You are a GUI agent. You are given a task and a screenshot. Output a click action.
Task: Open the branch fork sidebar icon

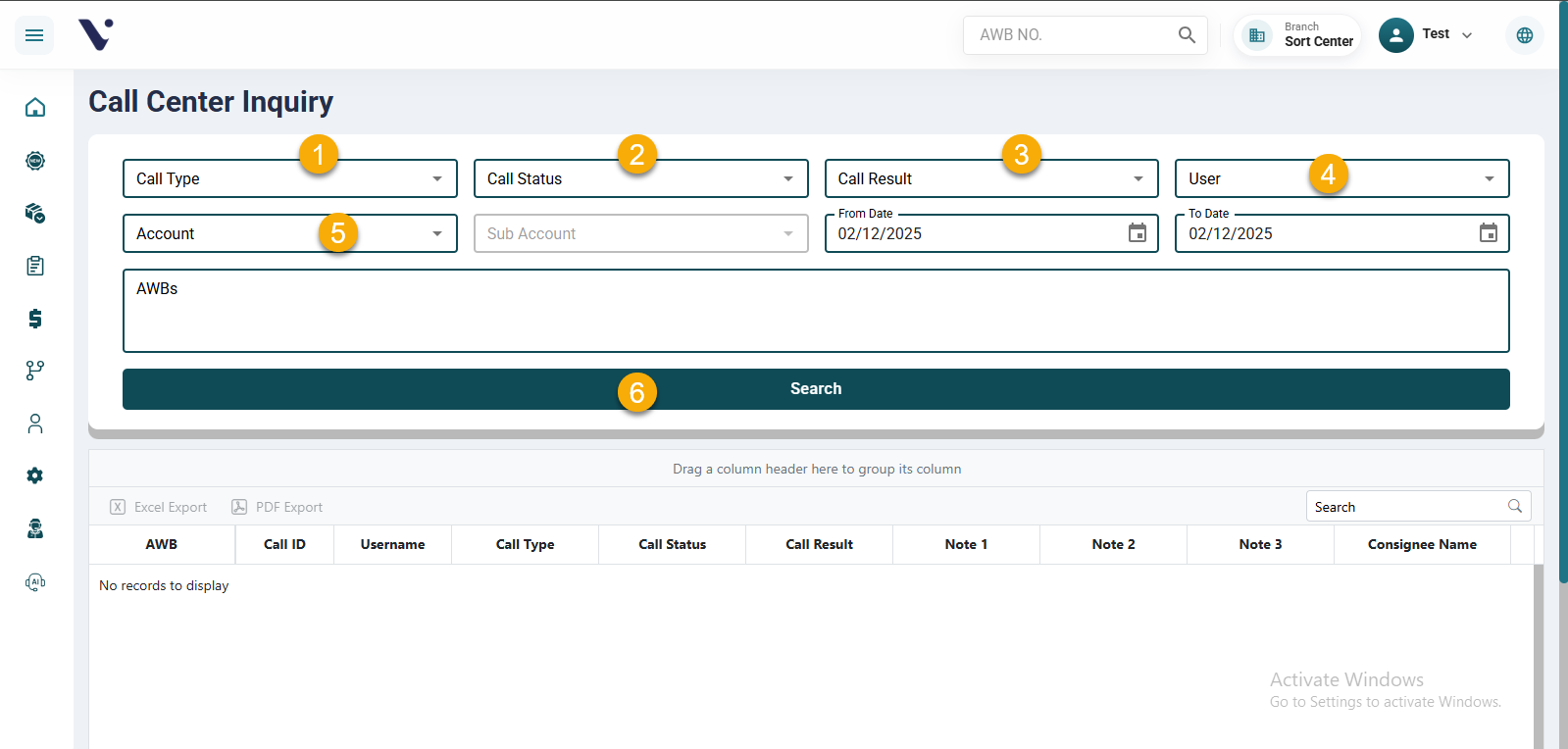35,371
